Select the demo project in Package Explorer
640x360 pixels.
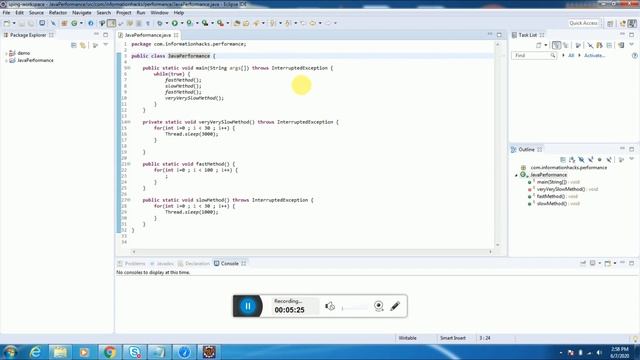coord(24,53)
